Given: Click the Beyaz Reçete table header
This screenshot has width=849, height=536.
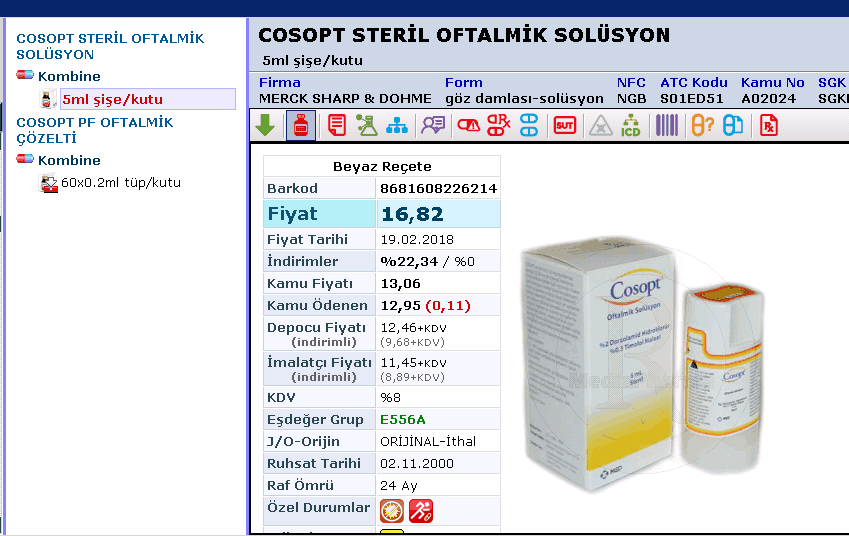Looking at the screenshot, I should pyautogui.click(x=382, y=166).
